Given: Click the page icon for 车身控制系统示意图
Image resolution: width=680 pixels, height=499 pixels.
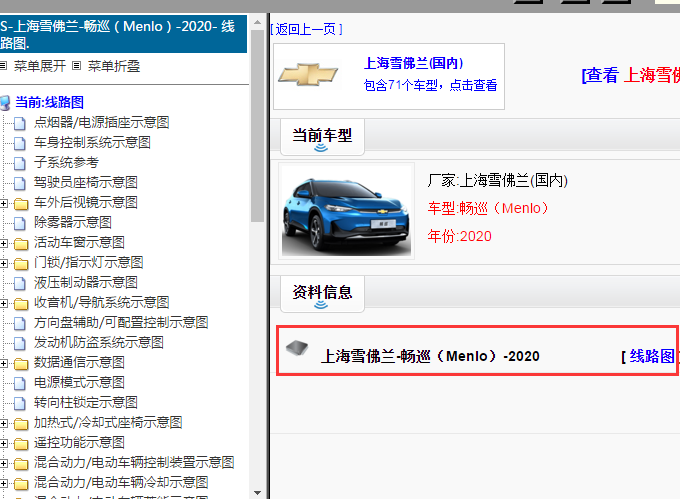Looking at the screenshot, I should click(20, 143).
